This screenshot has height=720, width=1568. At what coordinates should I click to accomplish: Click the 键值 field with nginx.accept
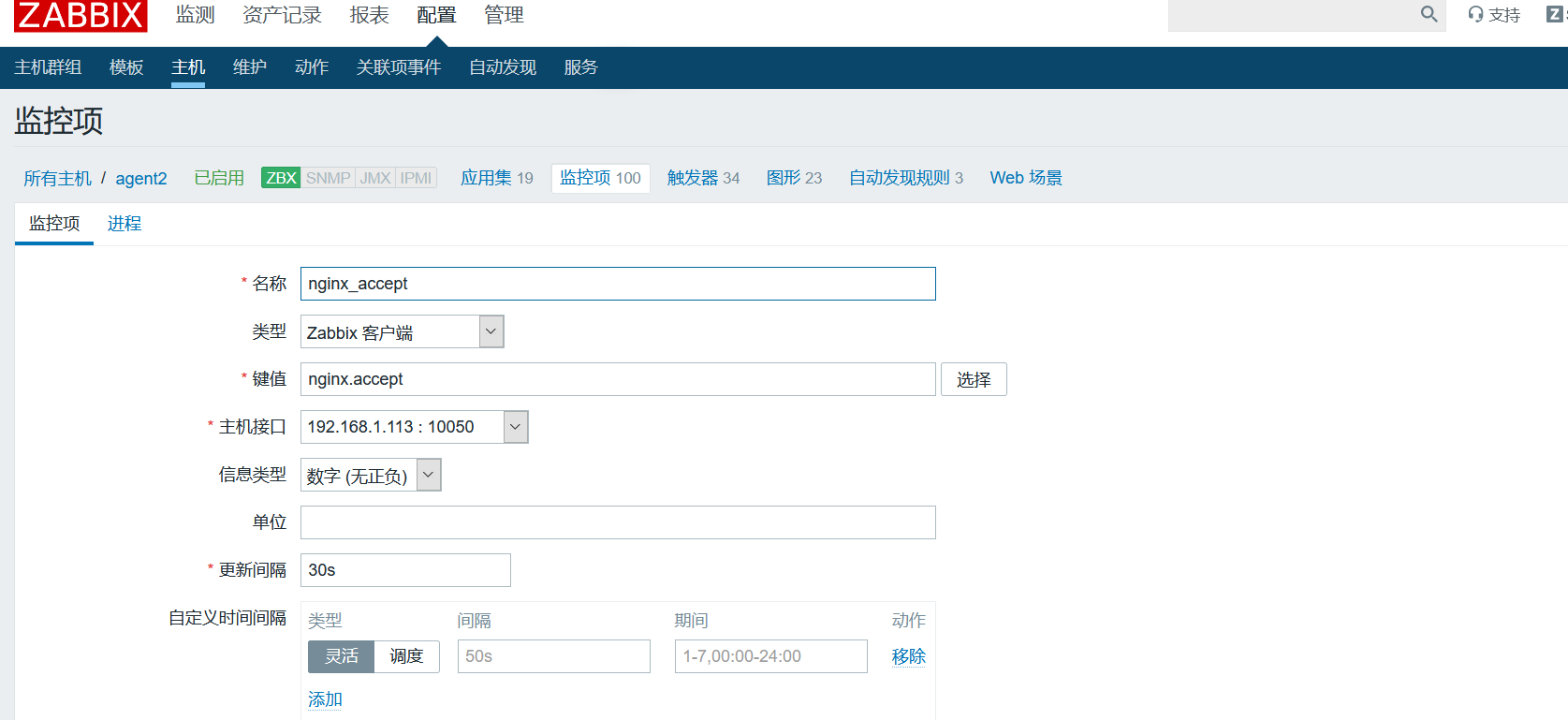(x=618, y=379)
